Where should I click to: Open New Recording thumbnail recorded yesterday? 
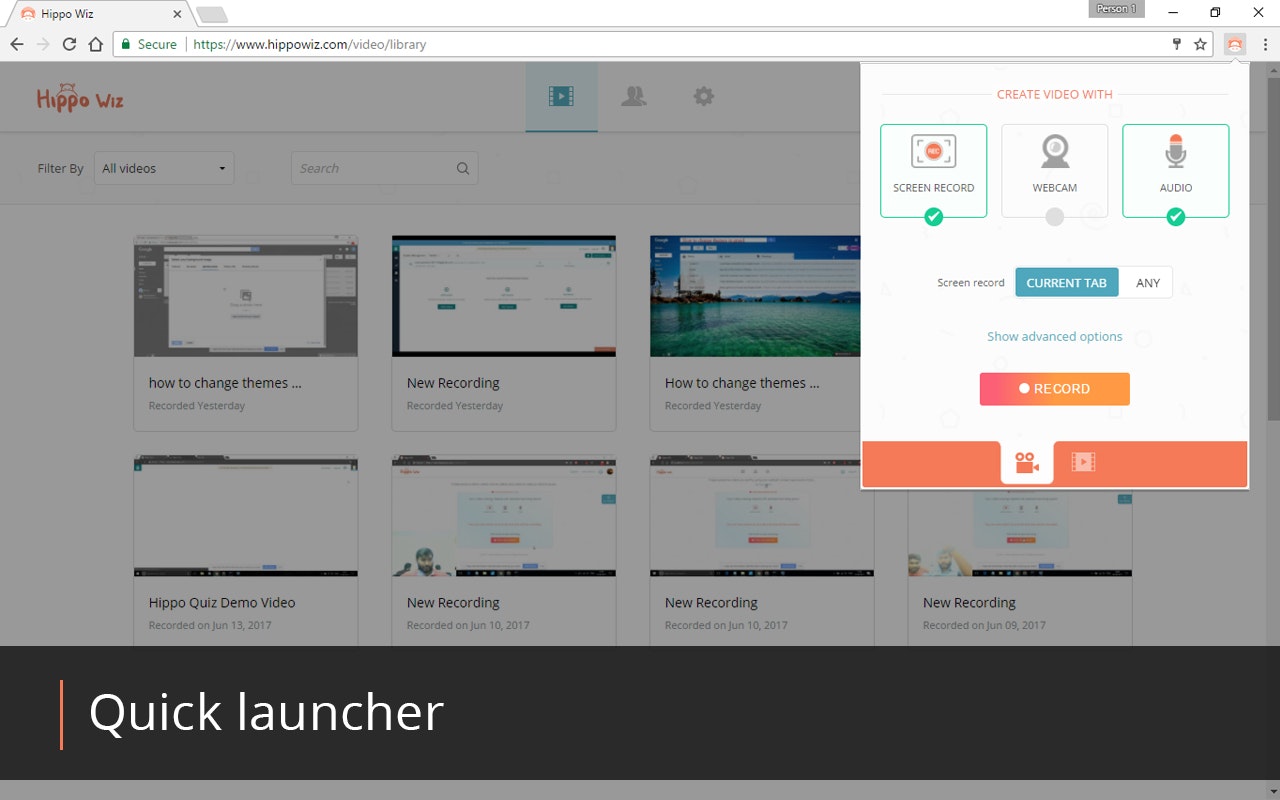(504, 296)
